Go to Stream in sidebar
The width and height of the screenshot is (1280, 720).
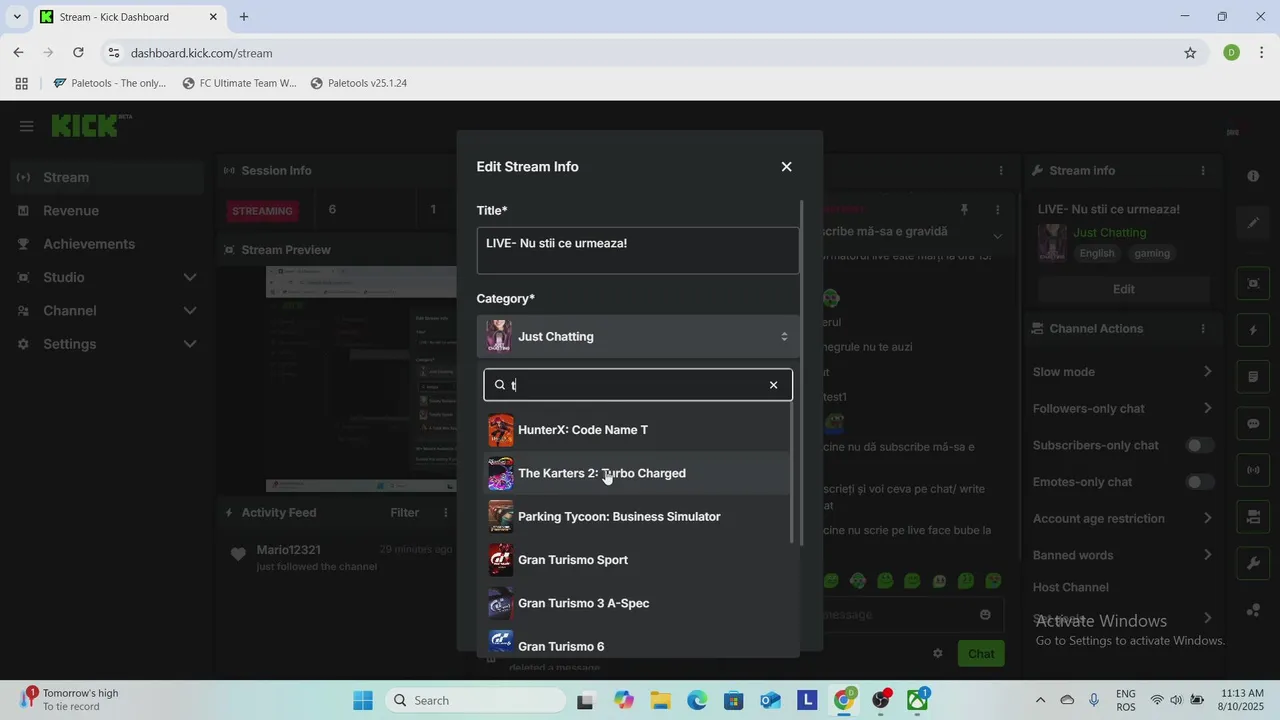pyautogui.click(x=107, y=177)
